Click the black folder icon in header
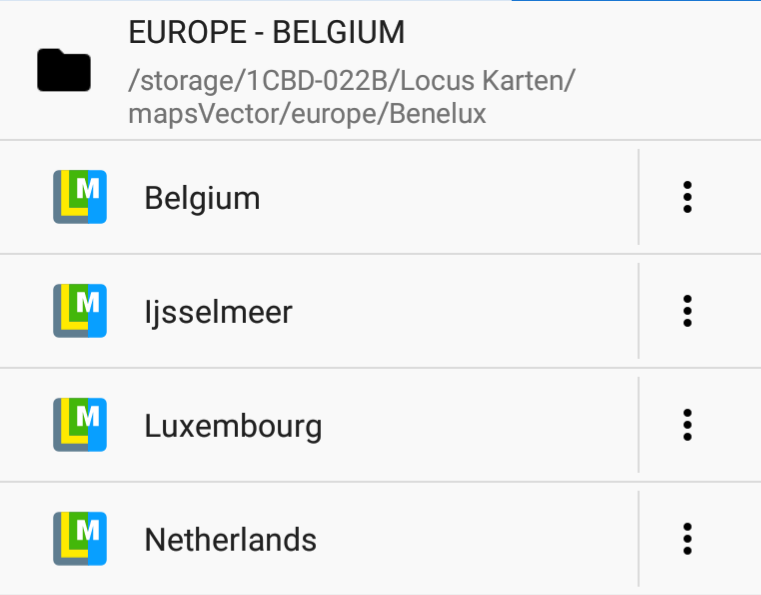The width and height of the screenshot is (761, 595). pyautogui.click(x=64, y=71)
